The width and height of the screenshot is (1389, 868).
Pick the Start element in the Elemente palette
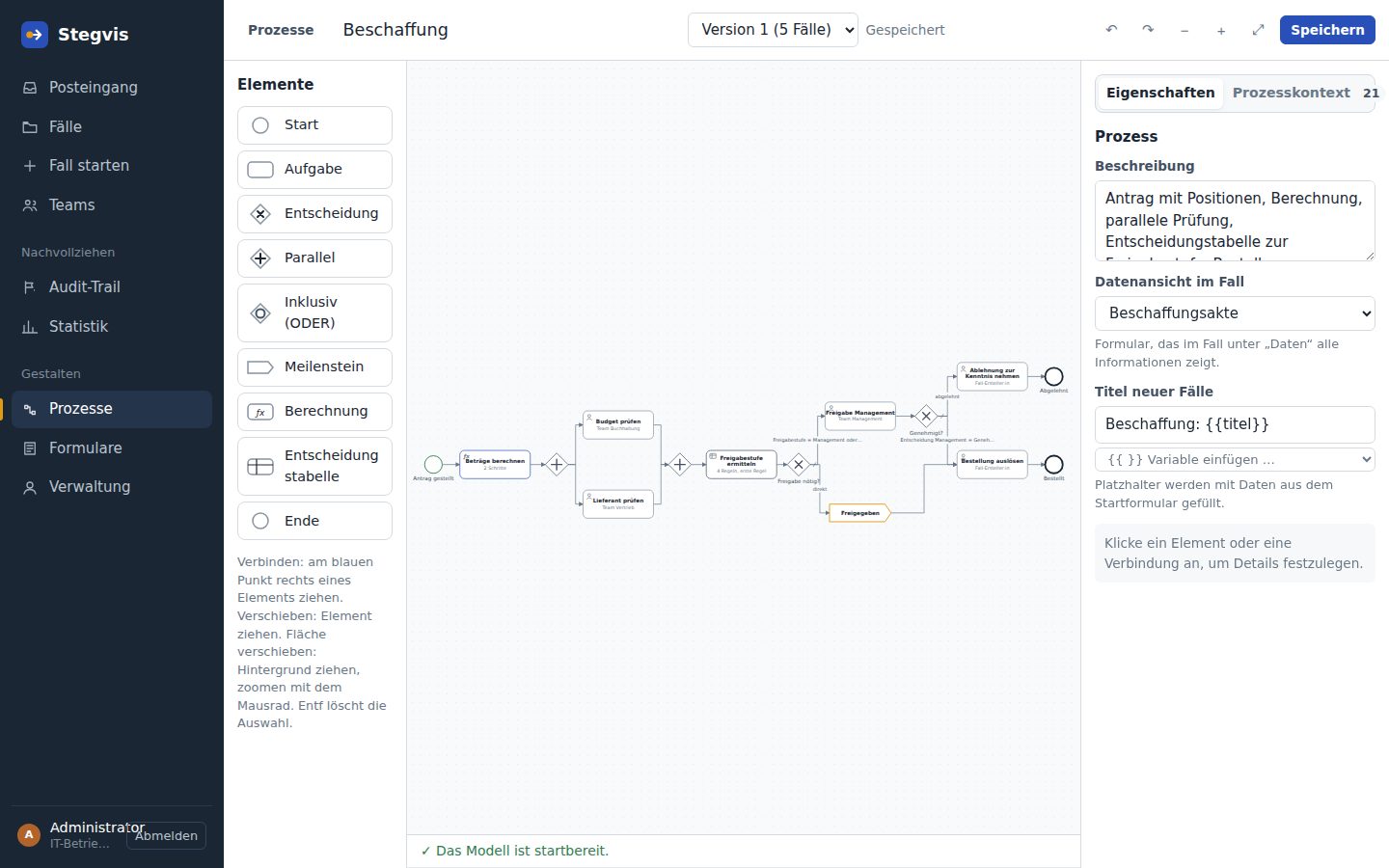314,125
